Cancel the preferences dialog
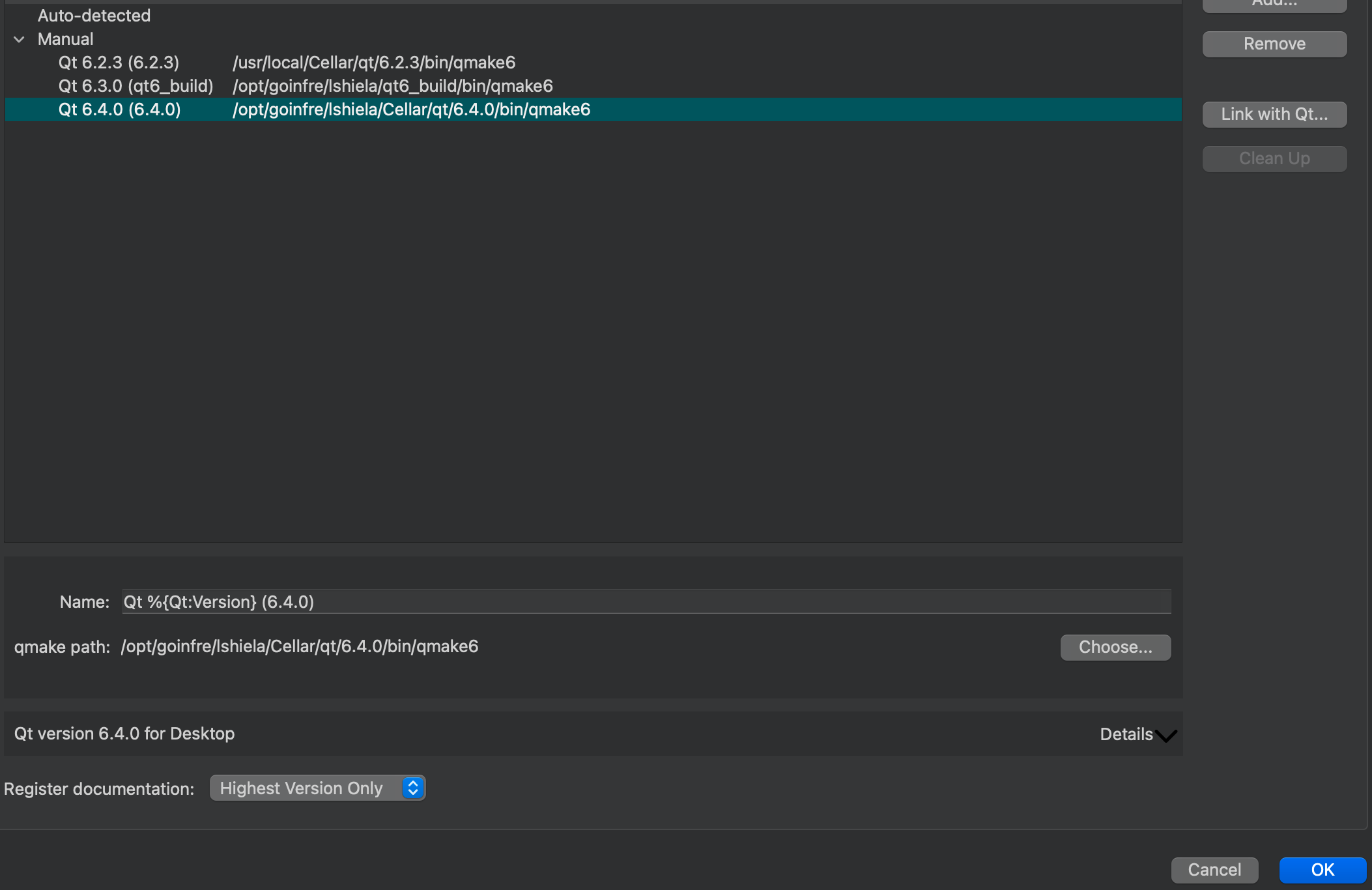The height and width of the screenshot is (890, 1372). 1214,870
